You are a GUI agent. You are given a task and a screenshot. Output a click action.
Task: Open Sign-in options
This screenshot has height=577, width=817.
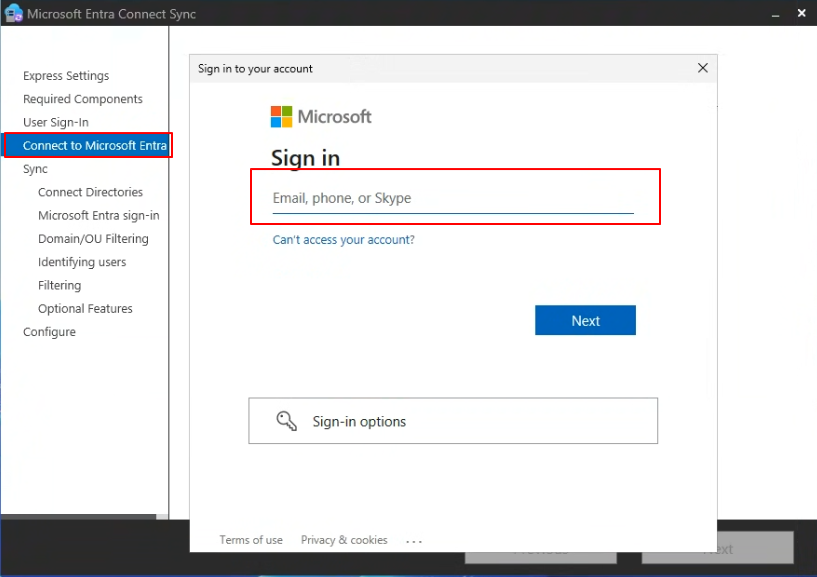[453, 421]
